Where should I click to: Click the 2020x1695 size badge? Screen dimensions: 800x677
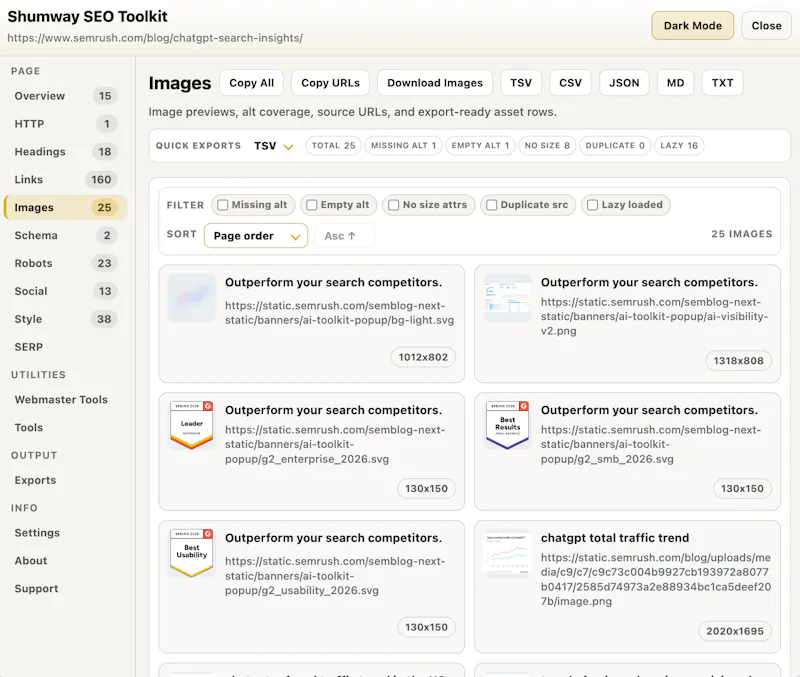[x=735, y=631]
